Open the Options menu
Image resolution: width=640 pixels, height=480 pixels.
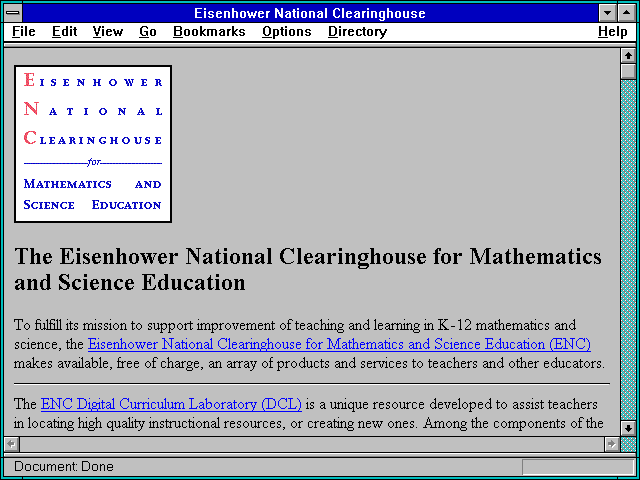click(x=287, y=32)
